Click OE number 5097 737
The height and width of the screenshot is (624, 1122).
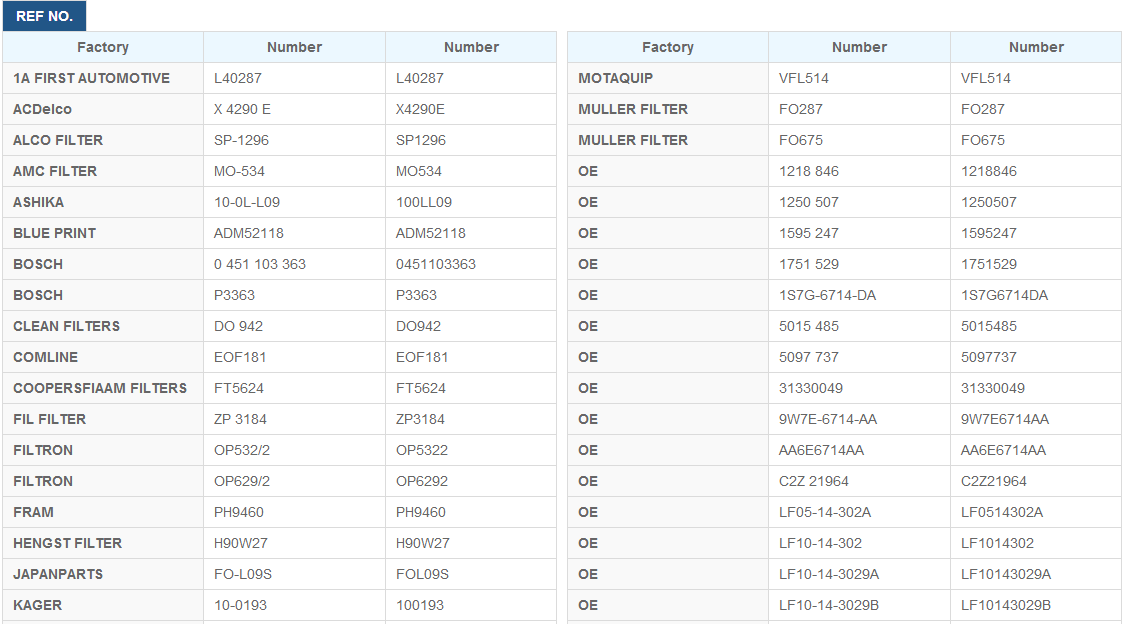(x=809, y=357)
